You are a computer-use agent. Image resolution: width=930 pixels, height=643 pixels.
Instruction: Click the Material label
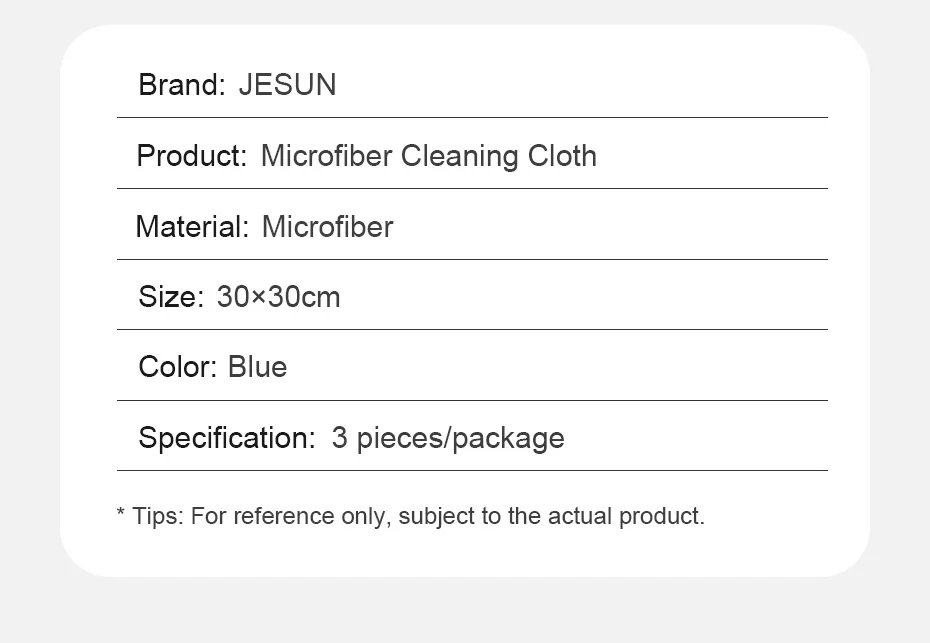[191, 227]
